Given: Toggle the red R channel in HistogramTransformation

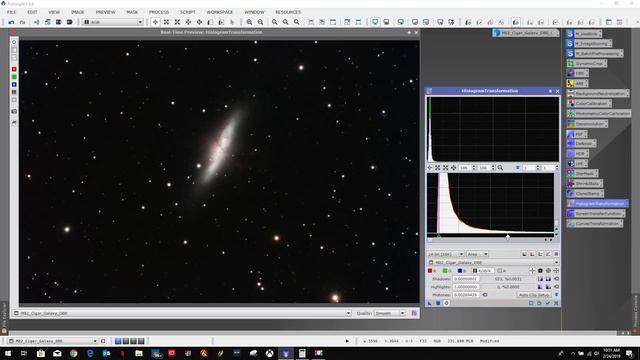Looking at the screenshot, I should pyautogui.click(x=430, y=271).
